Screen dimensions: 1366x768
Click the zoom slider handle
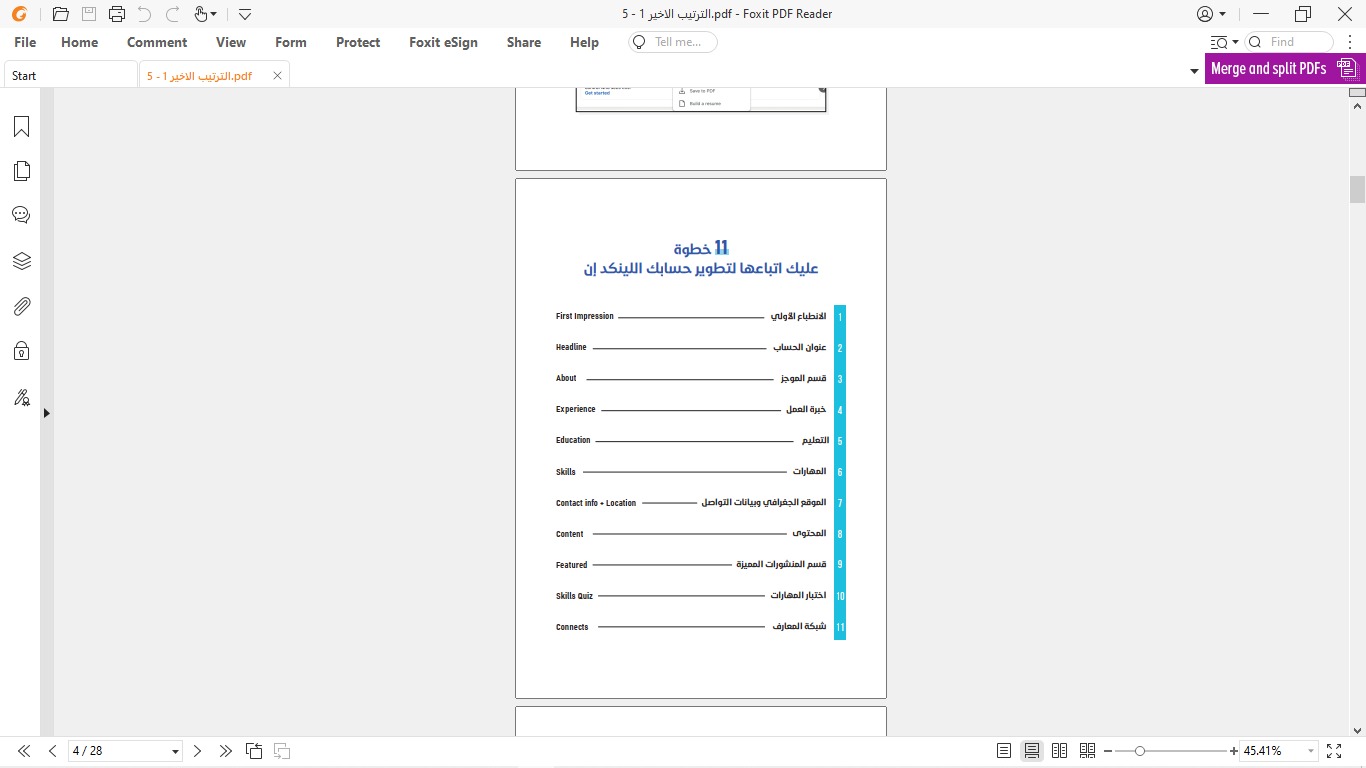coord(1139,751)
